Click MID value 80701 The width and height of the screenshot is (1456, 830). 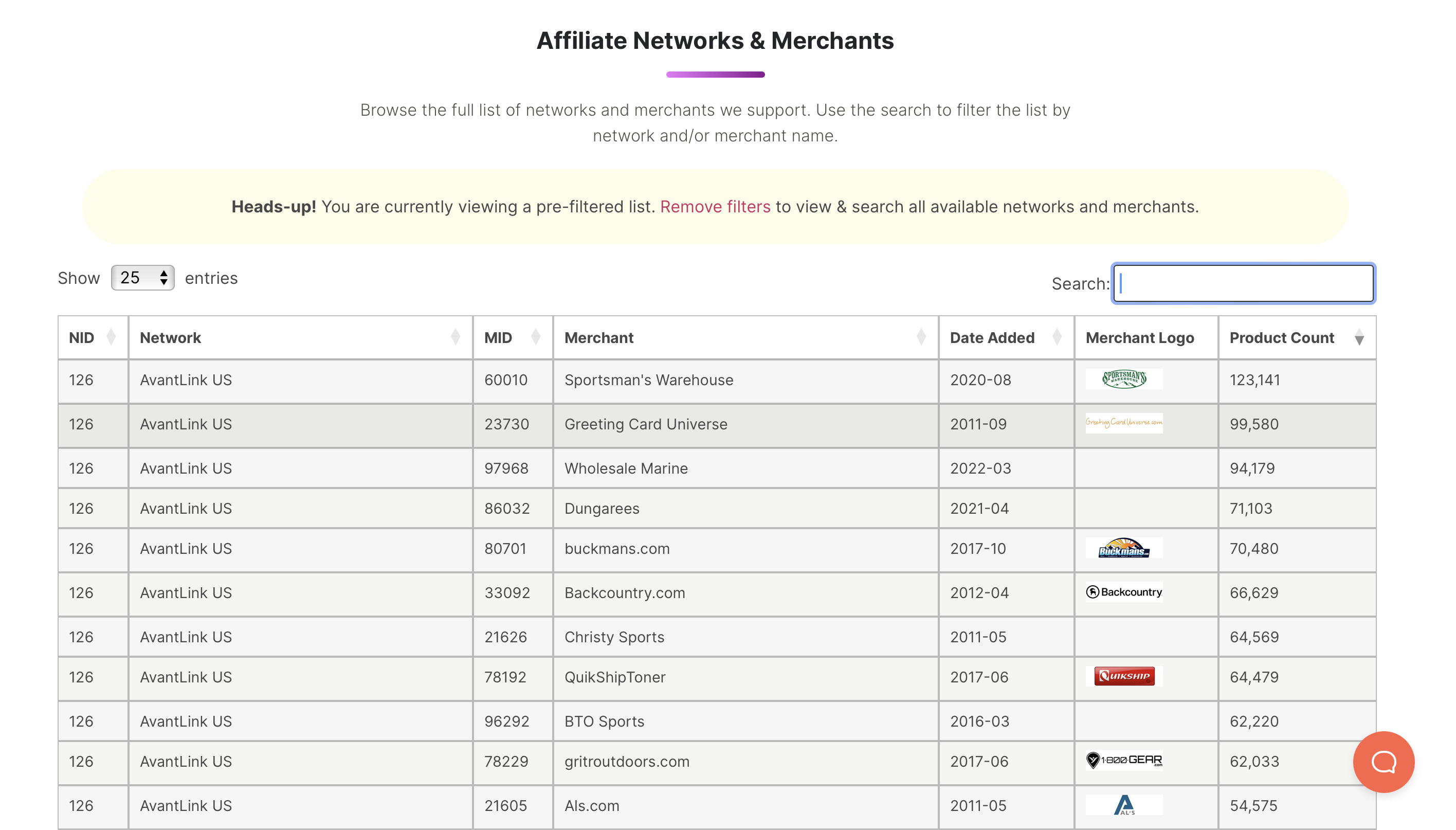pyautogui.click(x=505, y=548)
